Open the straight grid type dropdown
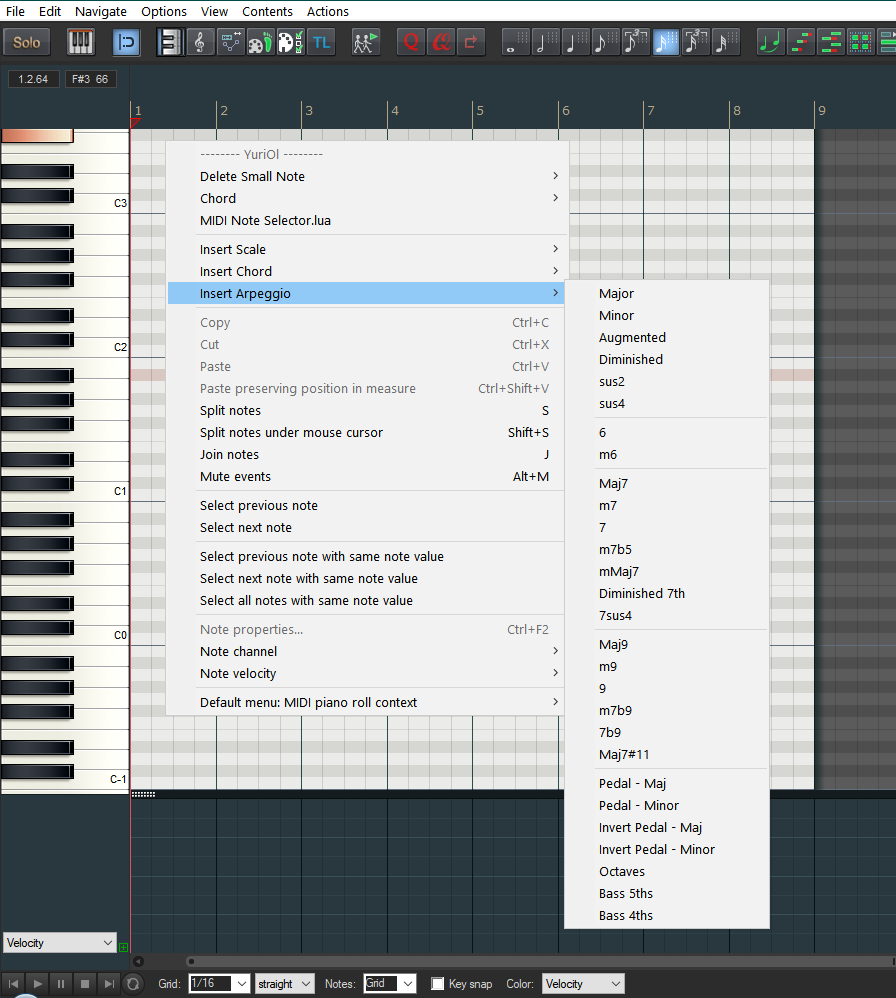The height and width of the screenshot is (998, 896). (x=284, y=984)
